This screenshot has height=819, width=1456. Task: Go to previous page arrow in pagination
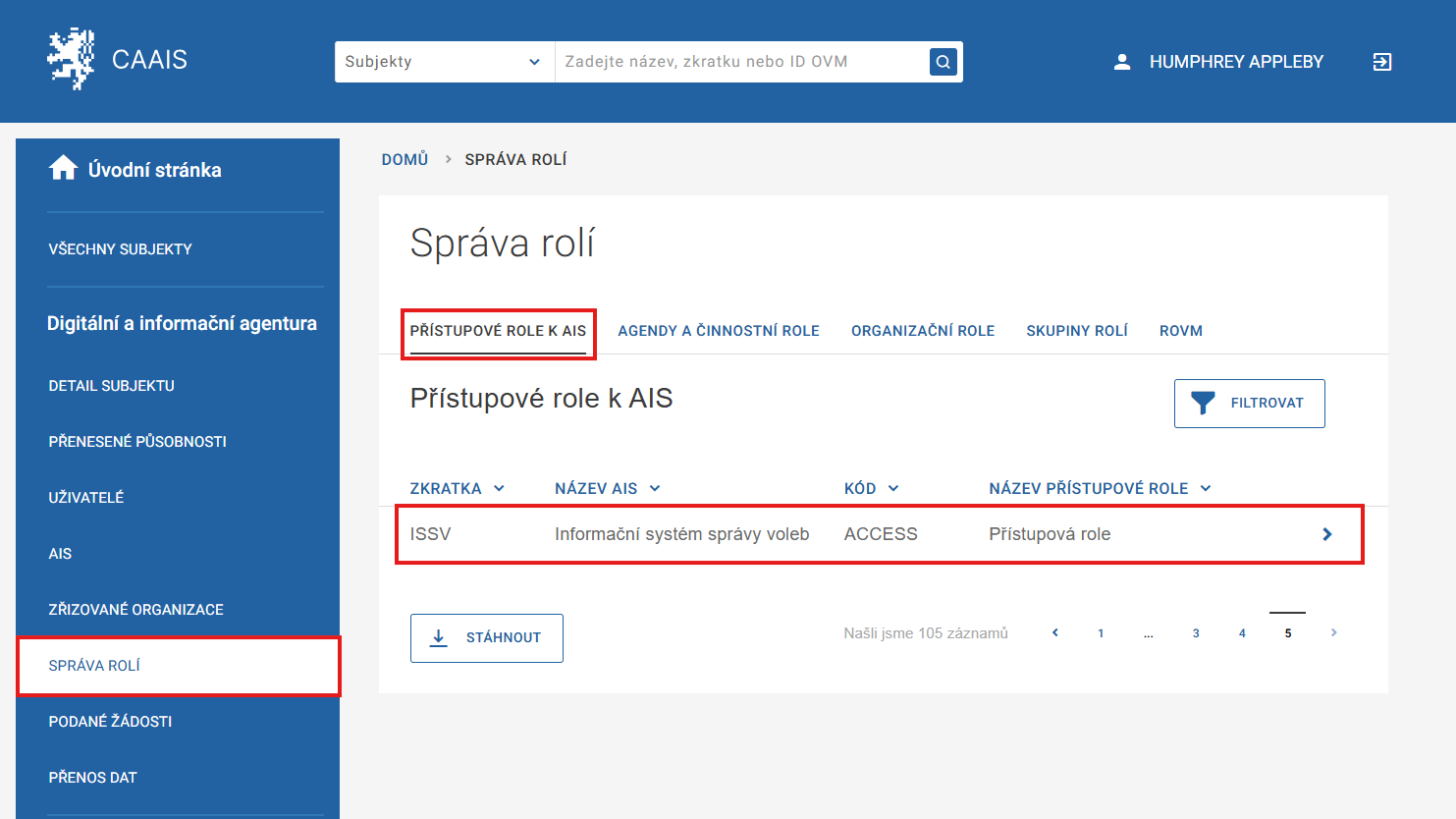pyautogui.click(x=1055, y=632)
